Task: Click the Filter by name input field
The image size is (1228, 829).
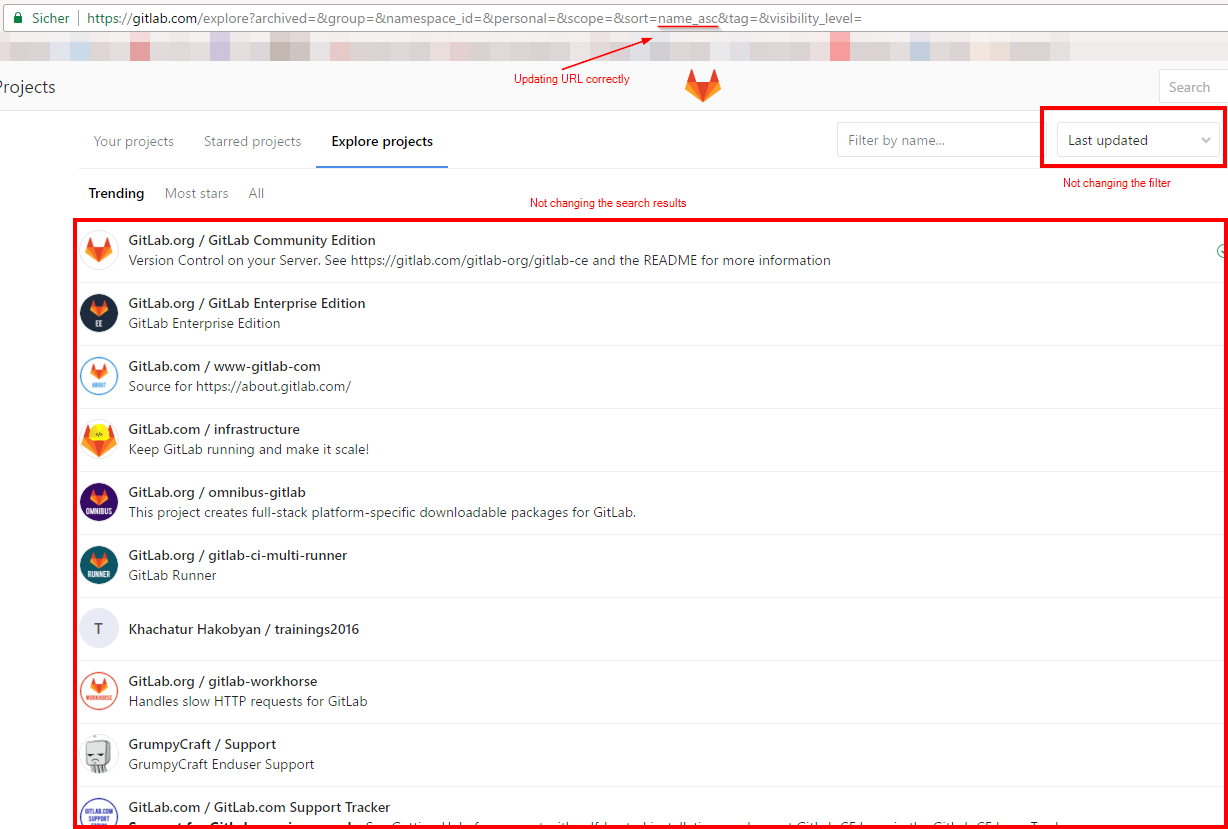Action: (935, 141)
